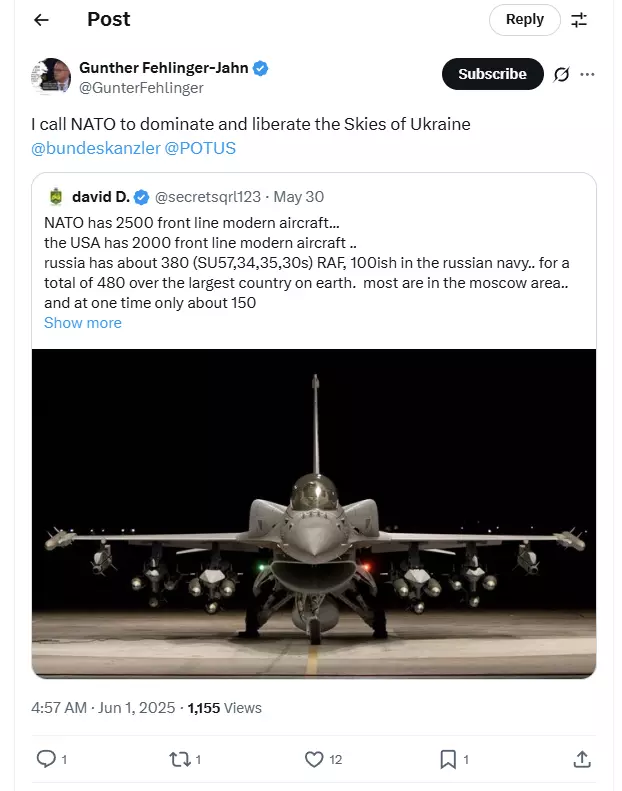Open the share post icon
The image size is (622, 791).
pos(582,759)
